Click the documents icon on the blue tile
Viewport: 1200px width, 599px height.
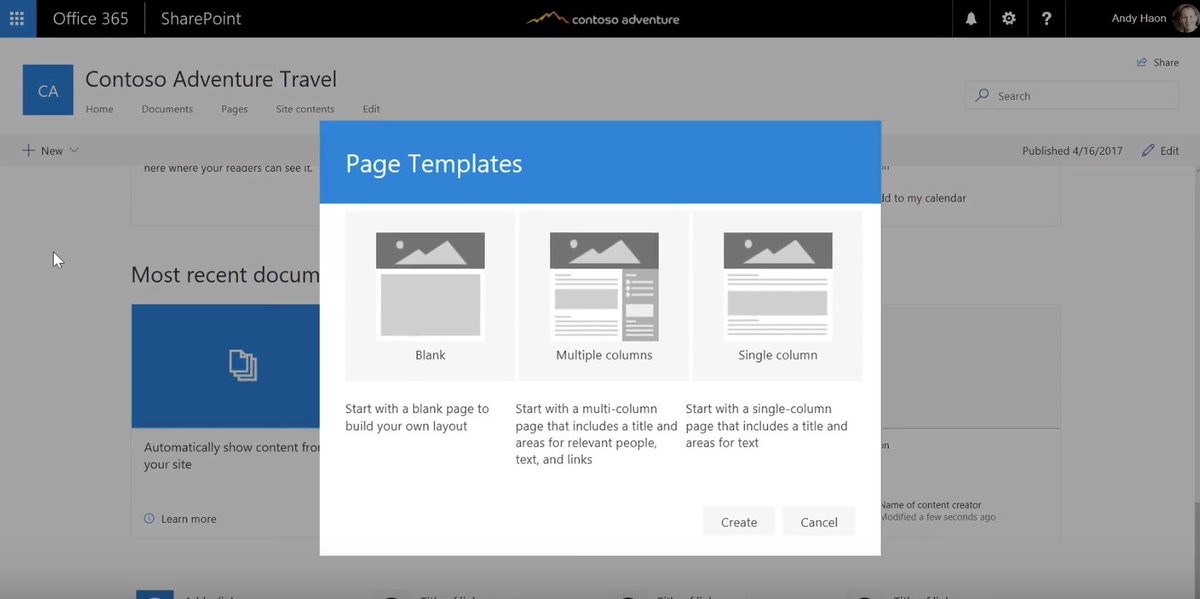pyautogui.click(x=243, y=365)
